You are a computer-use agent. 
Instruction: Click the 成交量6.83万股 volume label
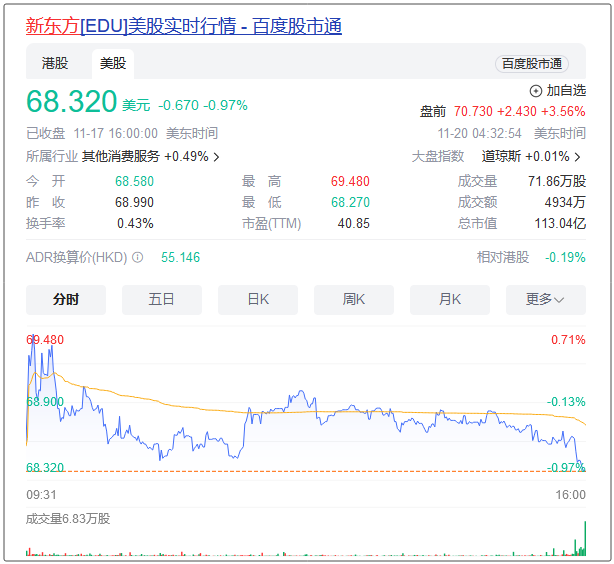[68, 519]
